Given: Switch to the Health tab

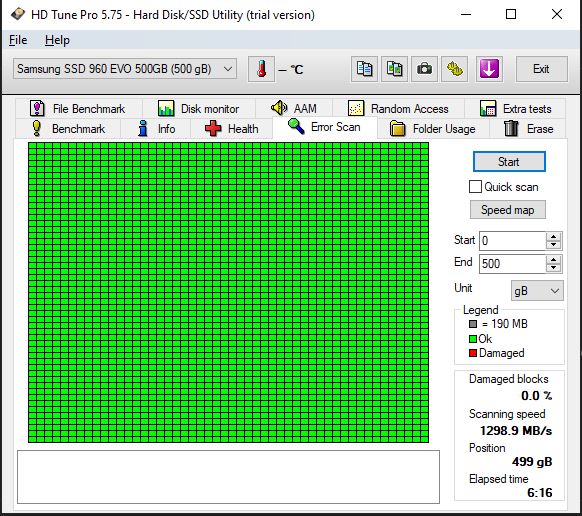Looking at the screenshot, I should pyautogui.click(x=231, y=129).
